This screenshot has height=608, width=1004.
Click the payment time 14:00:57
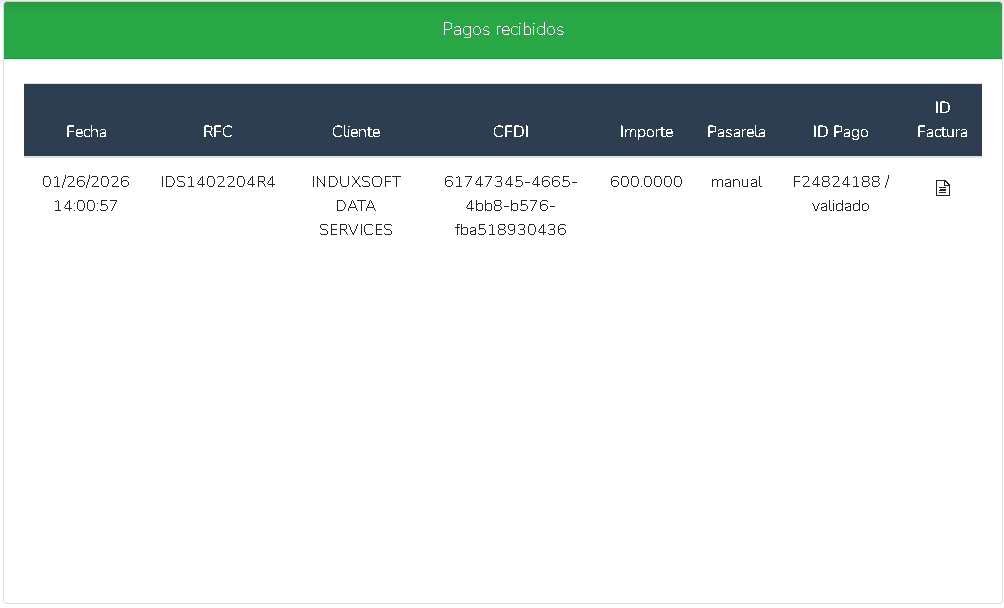tap(86, 206)
